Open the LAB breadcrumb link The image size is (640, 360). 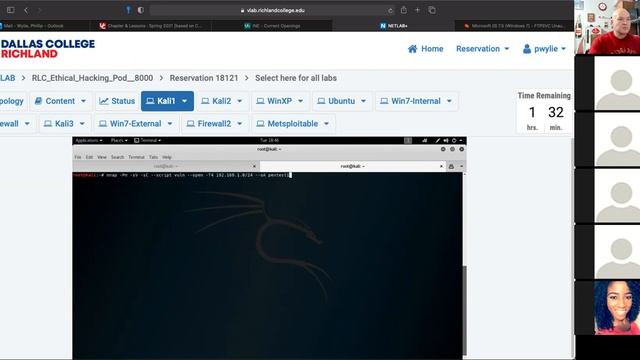pyautogui.click(x=7, y=78)
